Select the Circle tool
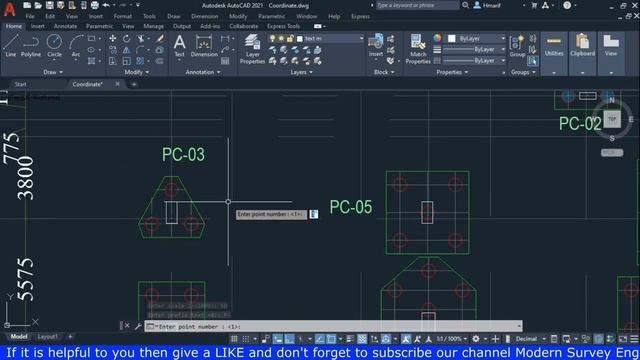Screen dimensions: 640x360 tap(54, 46)
